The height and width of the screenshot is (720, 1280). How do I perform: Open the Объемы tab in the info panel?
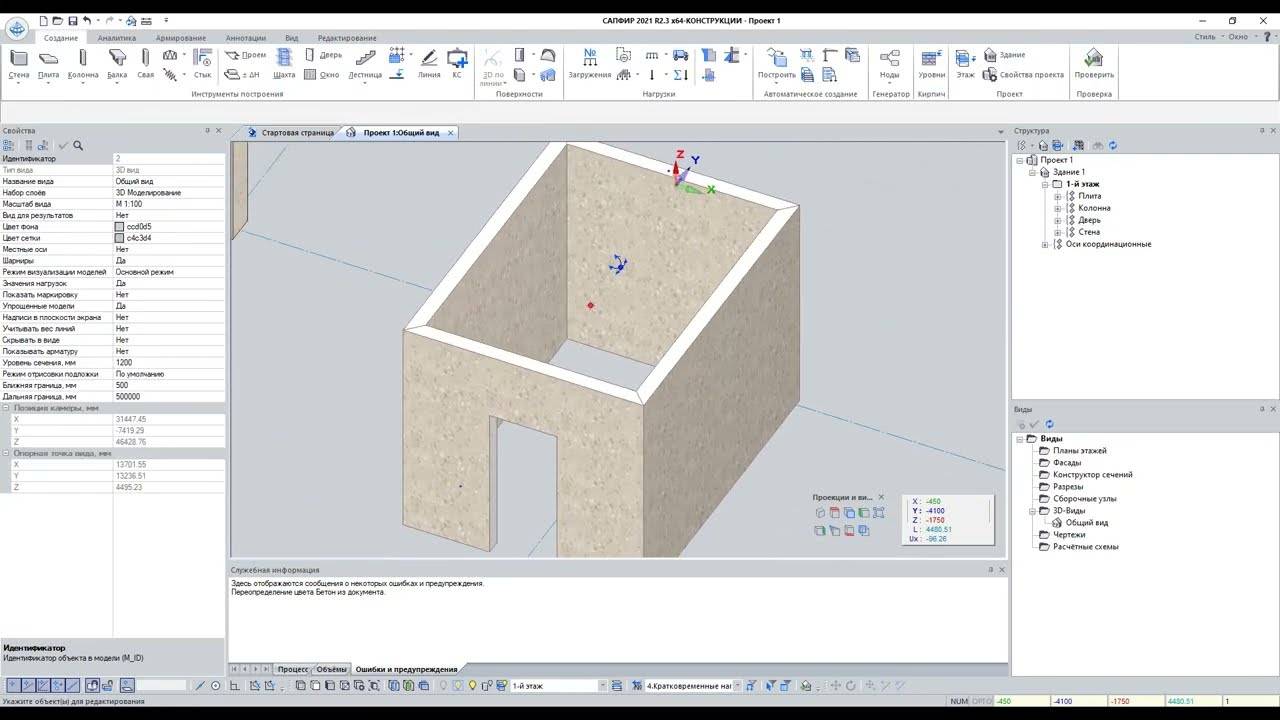click(331, 669)
